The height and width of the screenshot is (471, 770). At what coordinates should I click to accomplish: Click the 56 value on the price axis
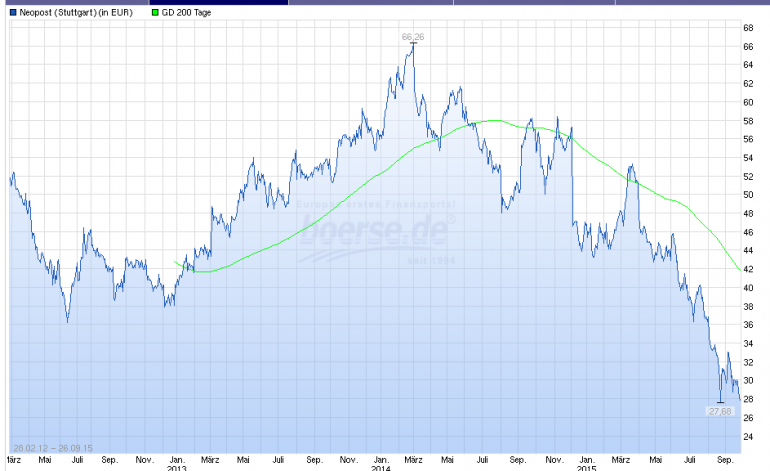pos(748,139)
